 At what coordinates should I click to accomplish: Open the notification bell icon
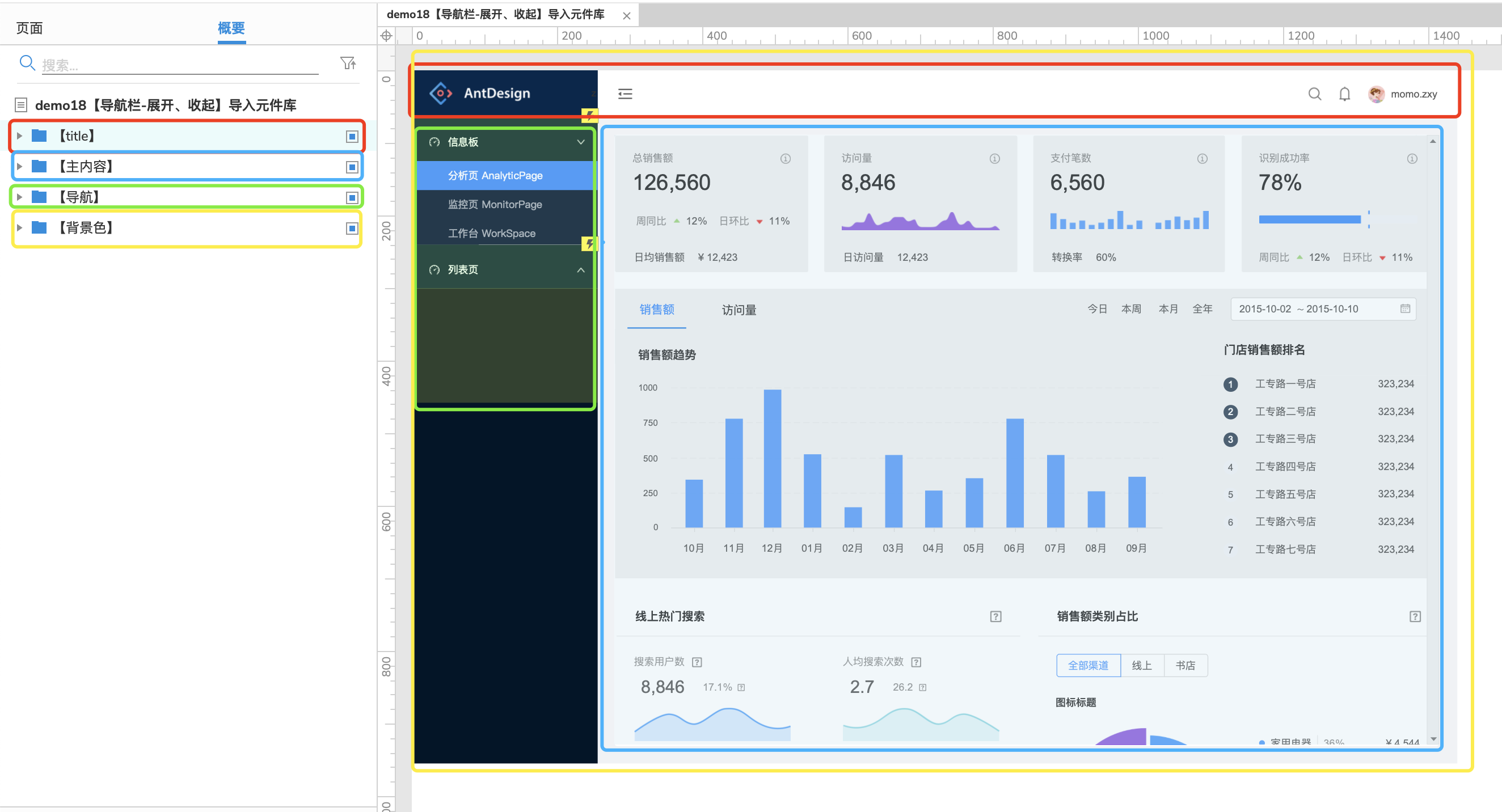tap(1344, 94)
